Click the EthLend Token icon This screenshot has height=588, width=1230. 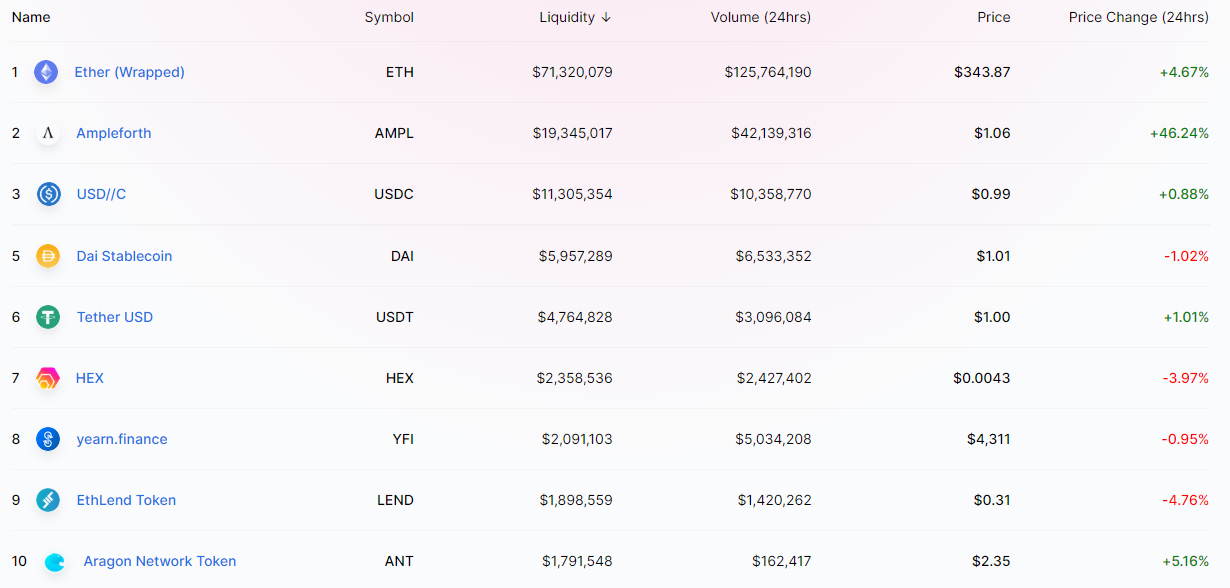tap(48, 500)
